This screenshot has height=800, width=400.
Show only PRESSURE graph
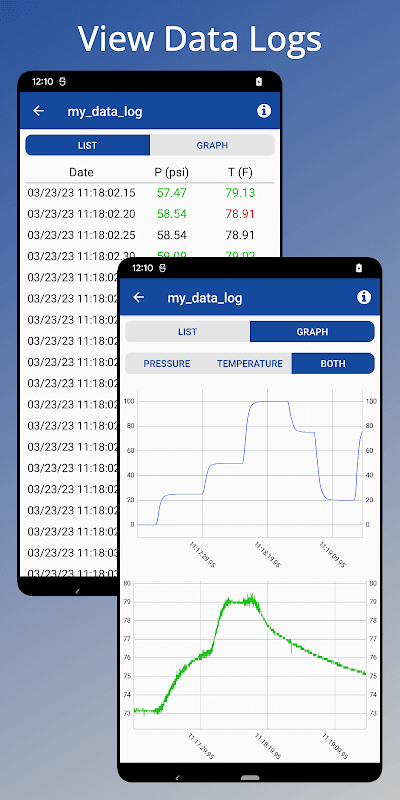[x=167, y=364]
